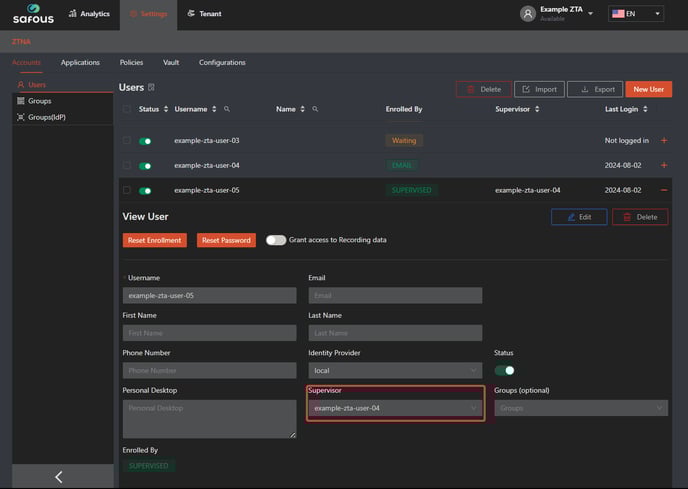Click search icon next to Username column
Image resolution: width=688 pixels, height=489 pixels.
(227, 109)
